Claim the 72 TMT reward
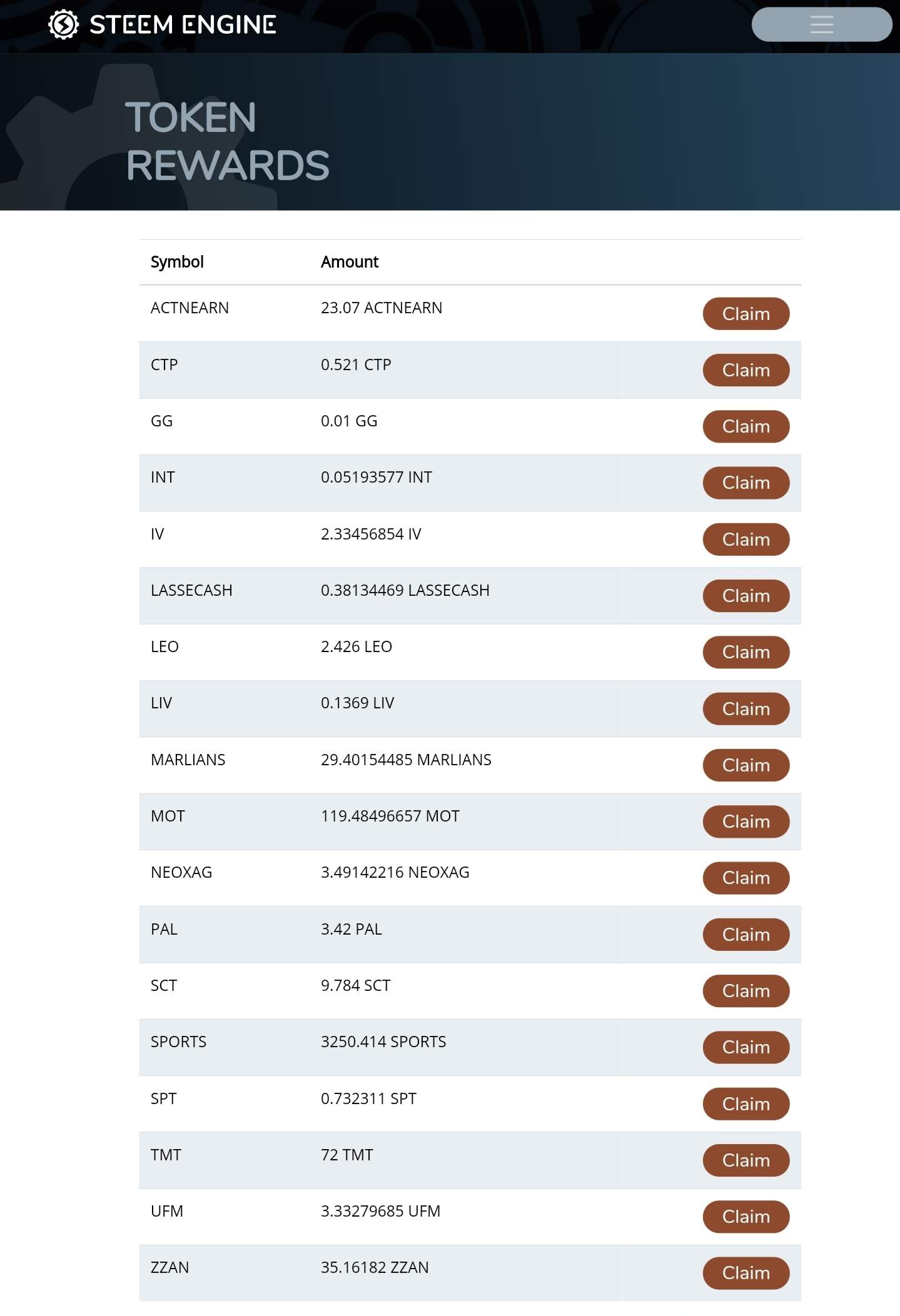 coord(746,1160)
